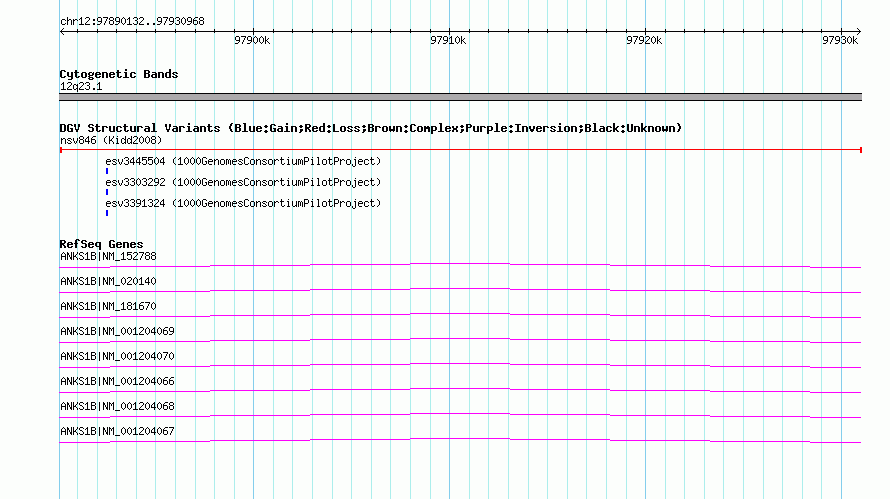This screenshot has width=890, height=499.
Task: Open ANKS1B|NM_001204068 transcript label
Action: pos(117,406)
